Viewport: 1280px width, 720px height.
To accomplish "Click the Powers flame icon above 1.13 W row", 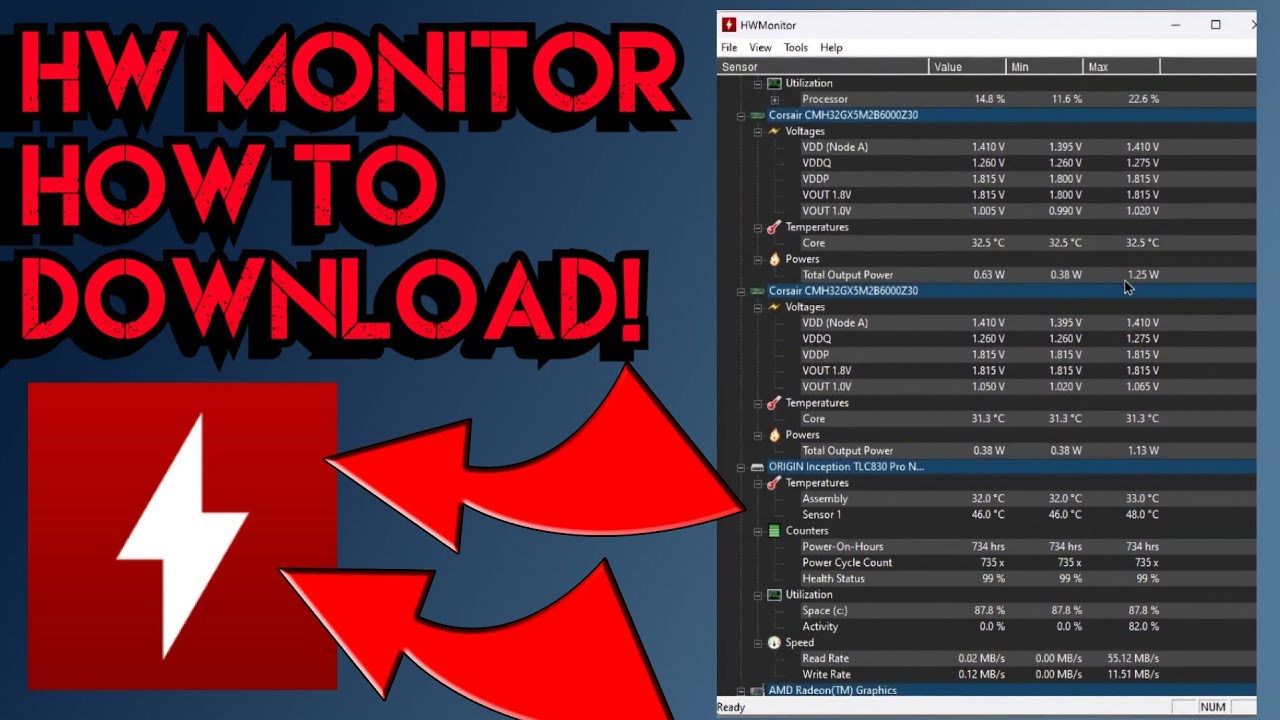I will [773, 435].
